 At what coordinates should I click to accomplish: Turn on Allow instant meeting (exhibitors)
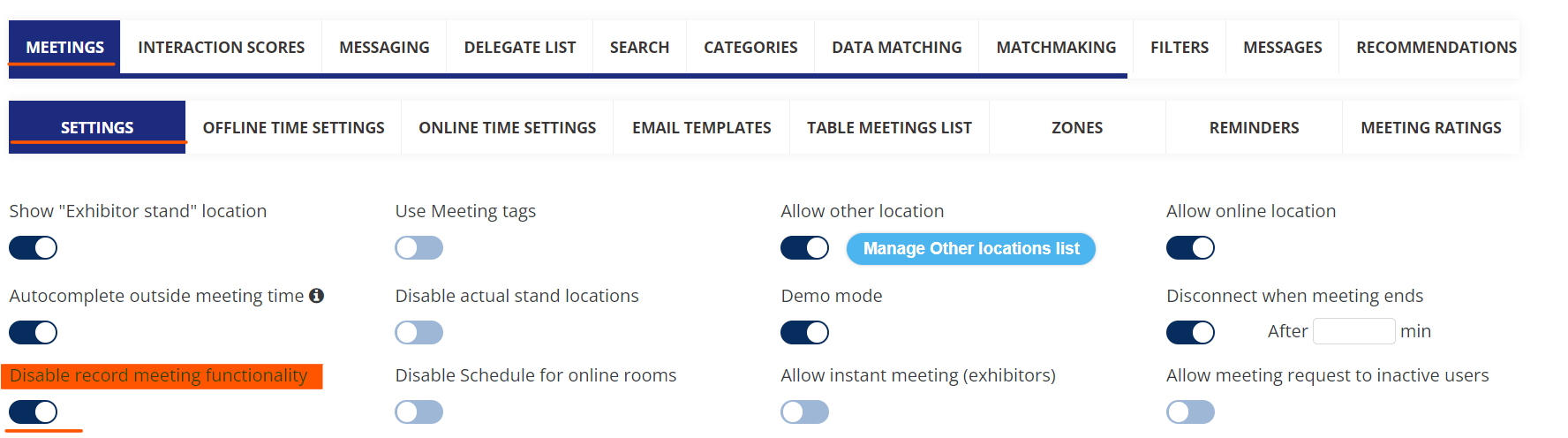[804, 412]
